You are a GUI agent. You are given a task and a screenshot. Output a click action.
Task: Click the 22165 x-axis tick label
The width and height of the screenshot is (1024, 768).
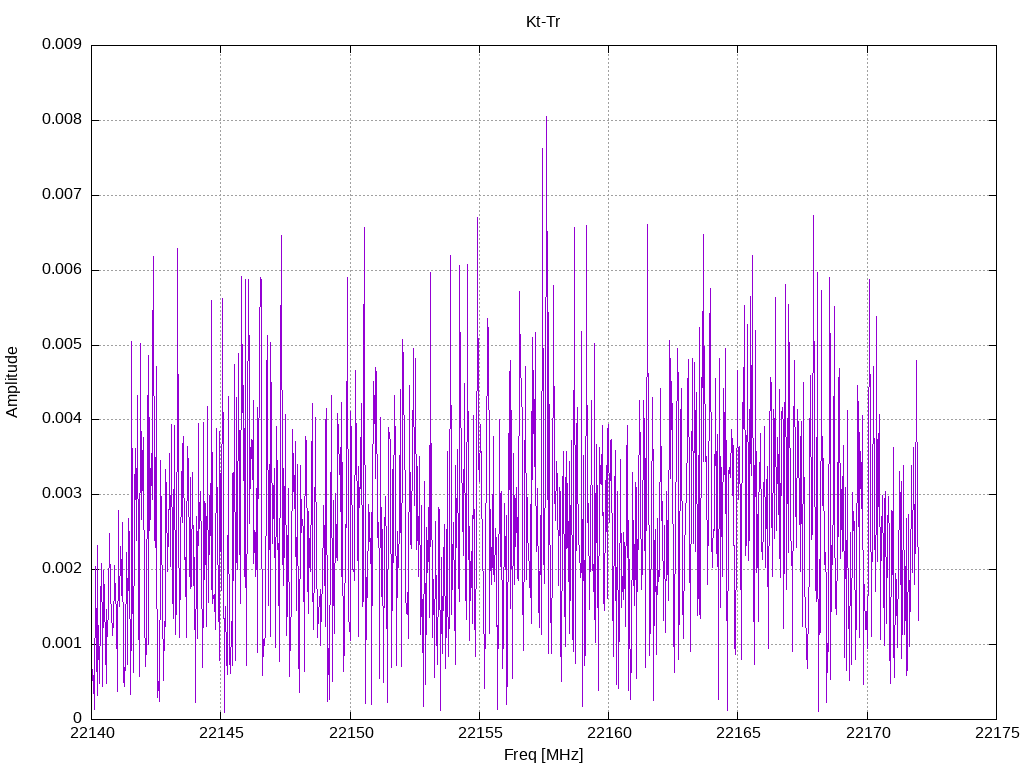(739, 733)
